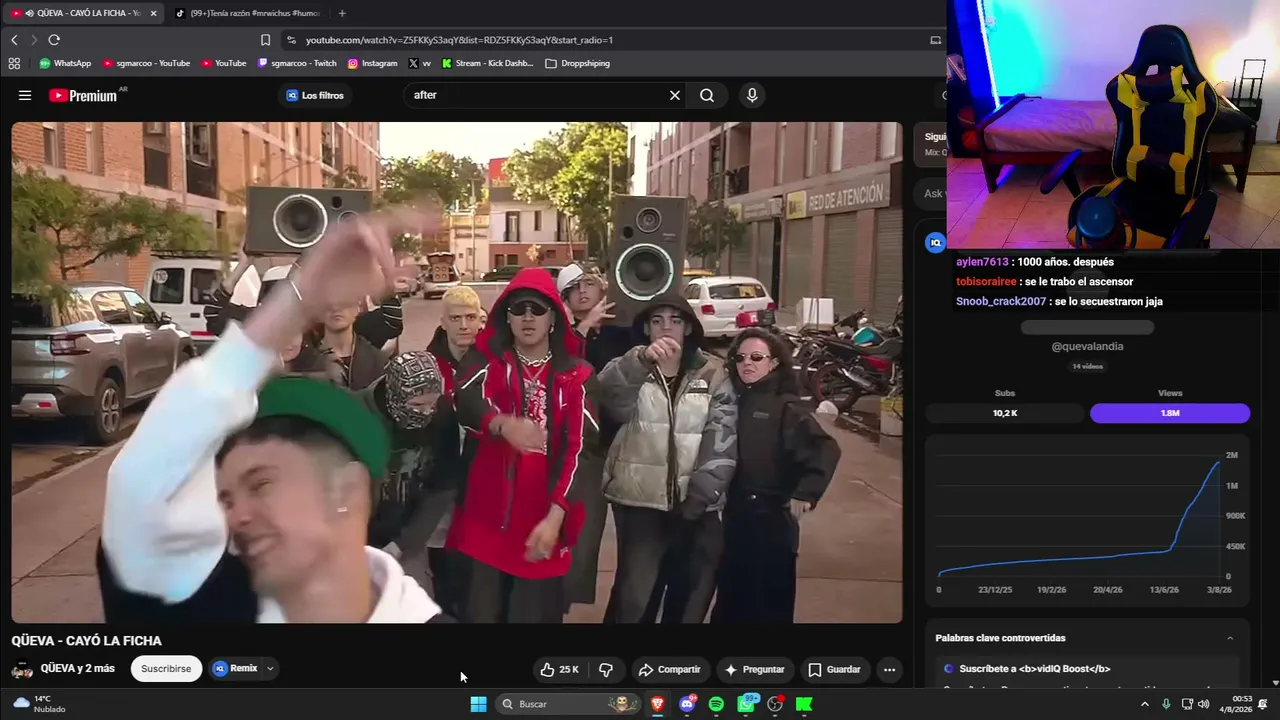Start voice search with microphone icon
The height and width of the screenshot is (720, 1280).
coord(752,95)
